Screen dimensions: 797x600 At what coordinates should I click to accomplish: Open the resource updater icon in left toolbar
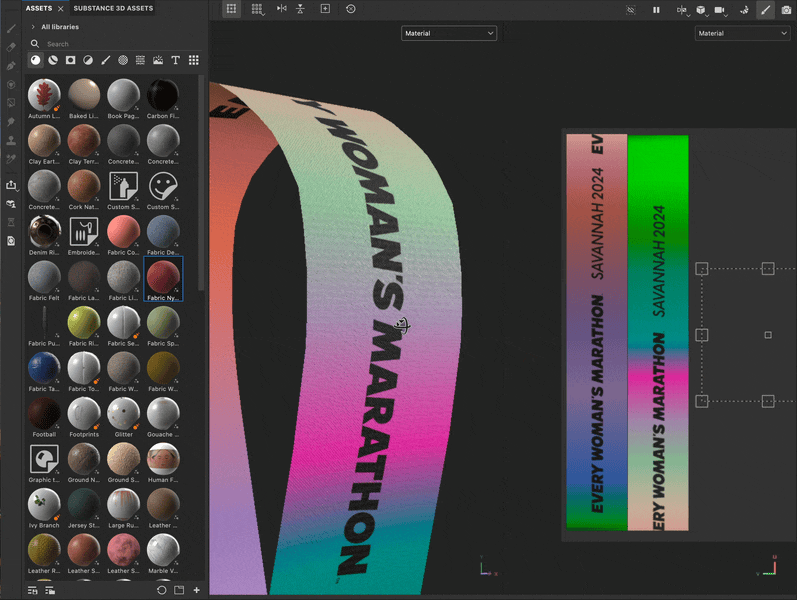point(11,204)
